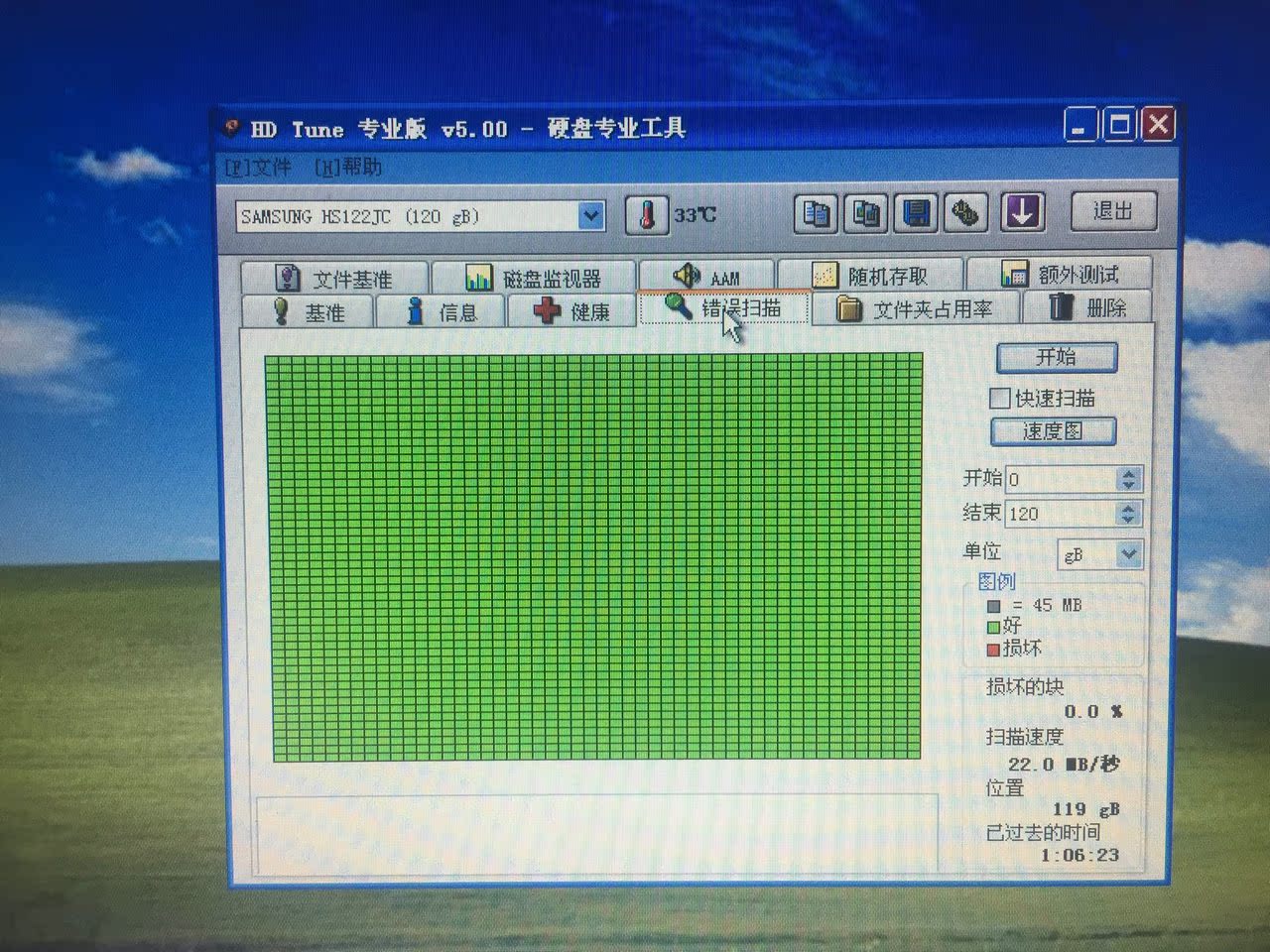Maximize the HD Tune window
The width and height of the screenshot is (1270, 952).
[1119, 125]
